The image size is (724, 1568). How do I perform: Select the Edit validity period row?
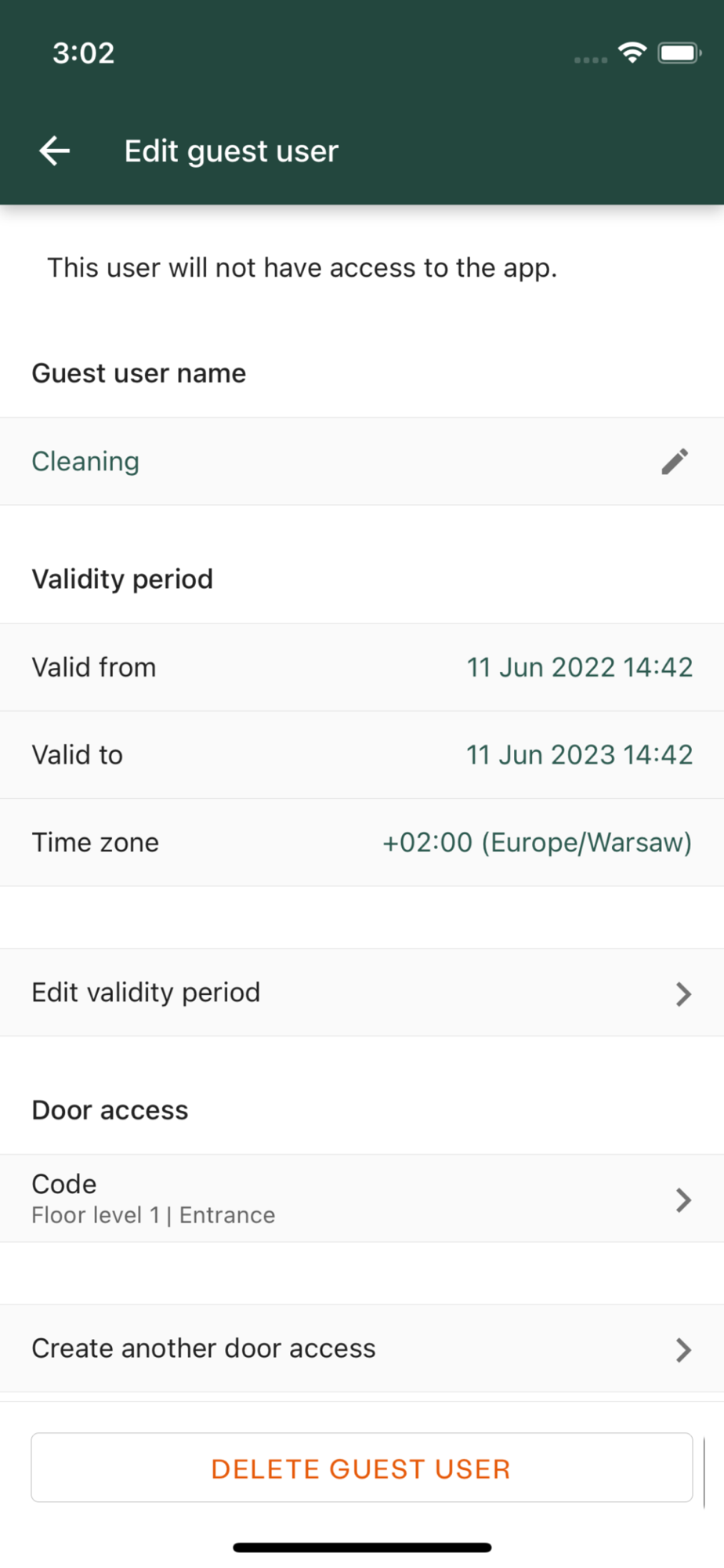pos(362,993)
